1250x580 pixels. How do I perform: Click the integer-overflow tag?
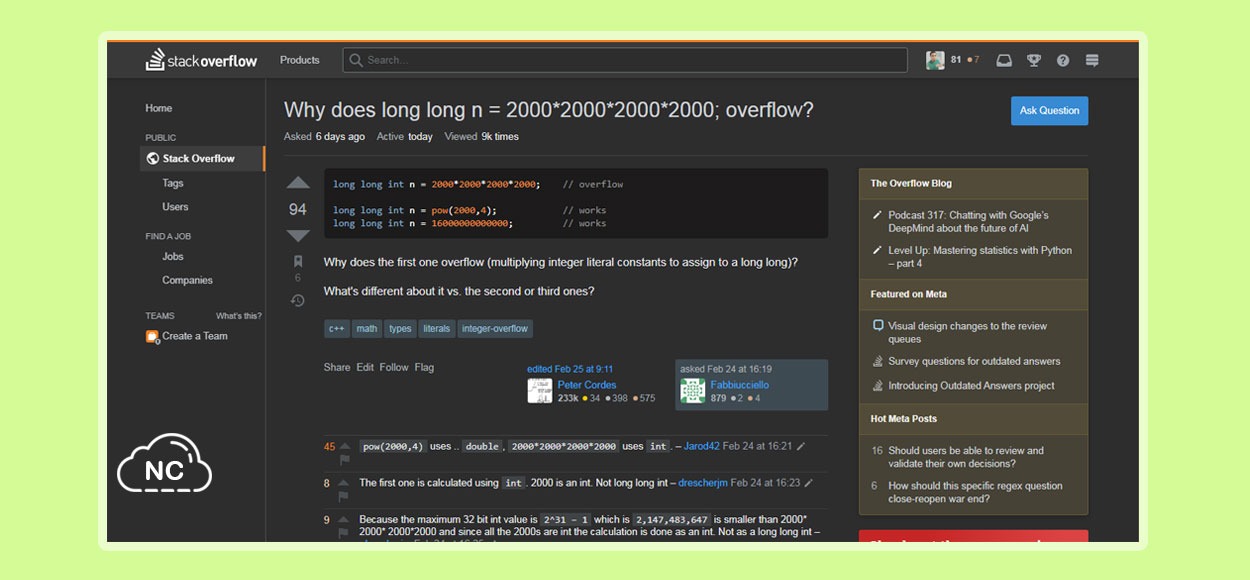pyautogui.click(x=495, y=328)
